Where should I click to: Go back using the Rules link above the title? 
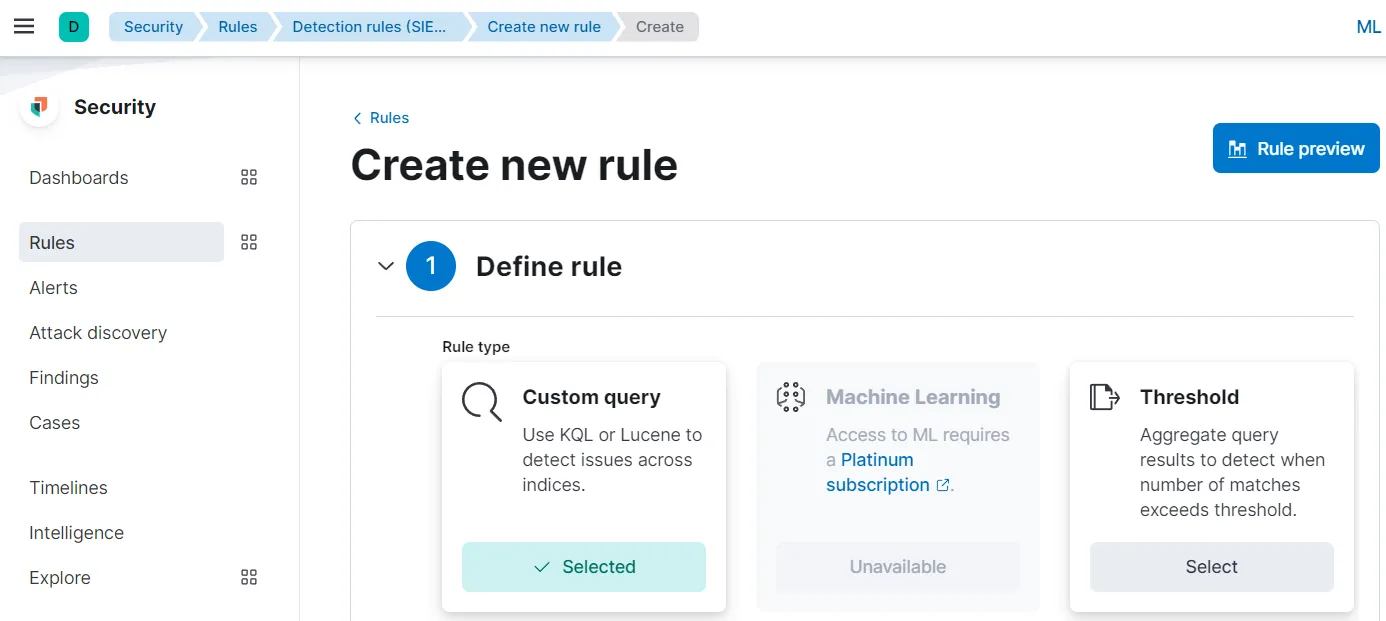tap(381, 117)
